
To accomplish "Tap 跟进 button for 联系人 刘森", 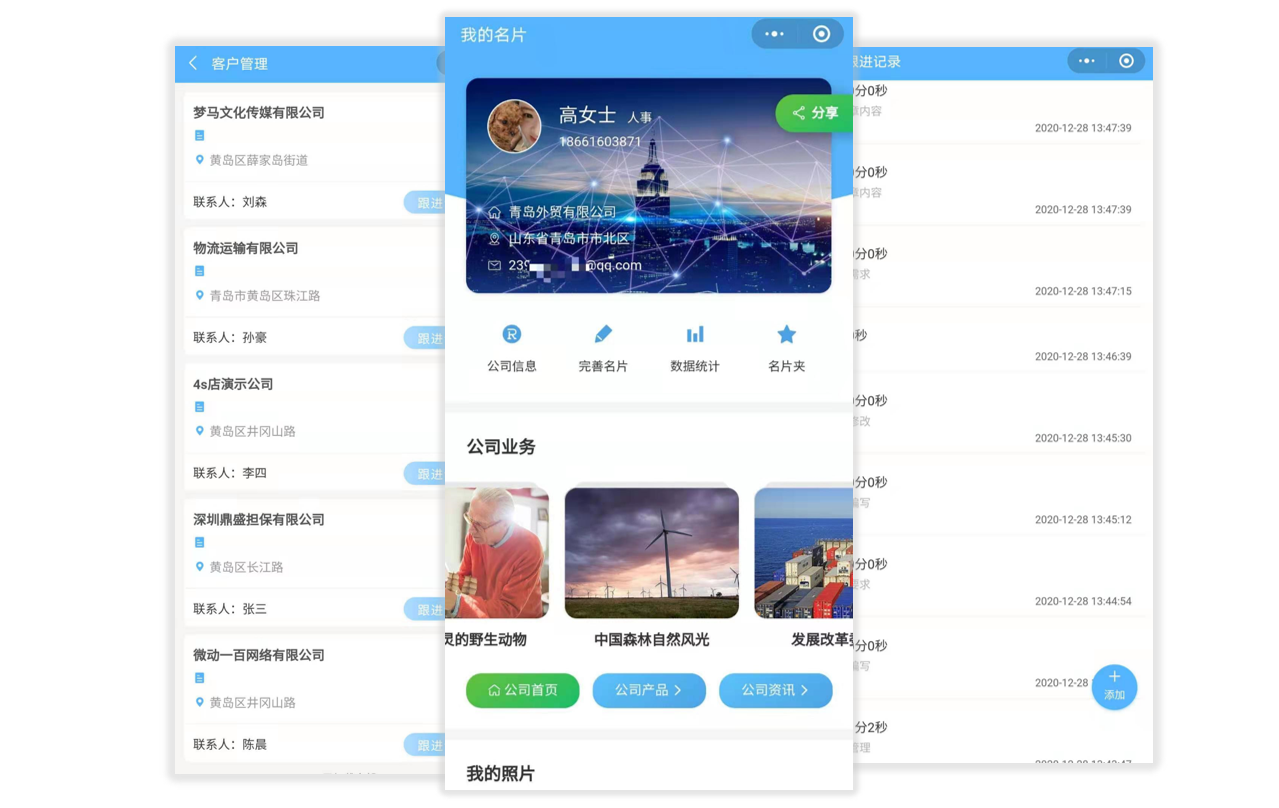I will [425, 202].
